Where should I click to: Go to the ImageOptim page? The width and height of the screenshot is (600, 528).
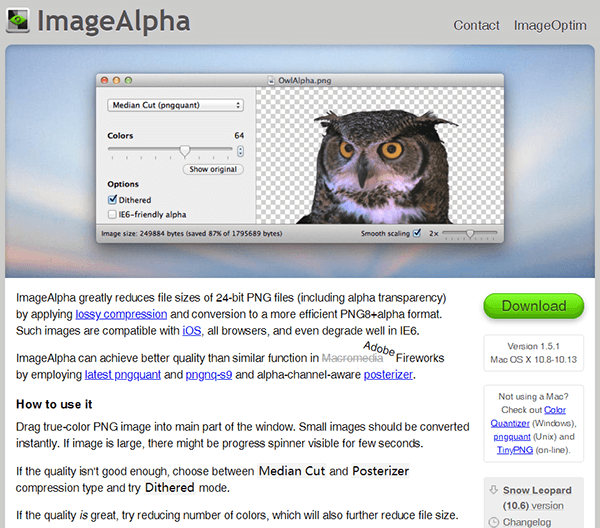click(x=550, y=25)
